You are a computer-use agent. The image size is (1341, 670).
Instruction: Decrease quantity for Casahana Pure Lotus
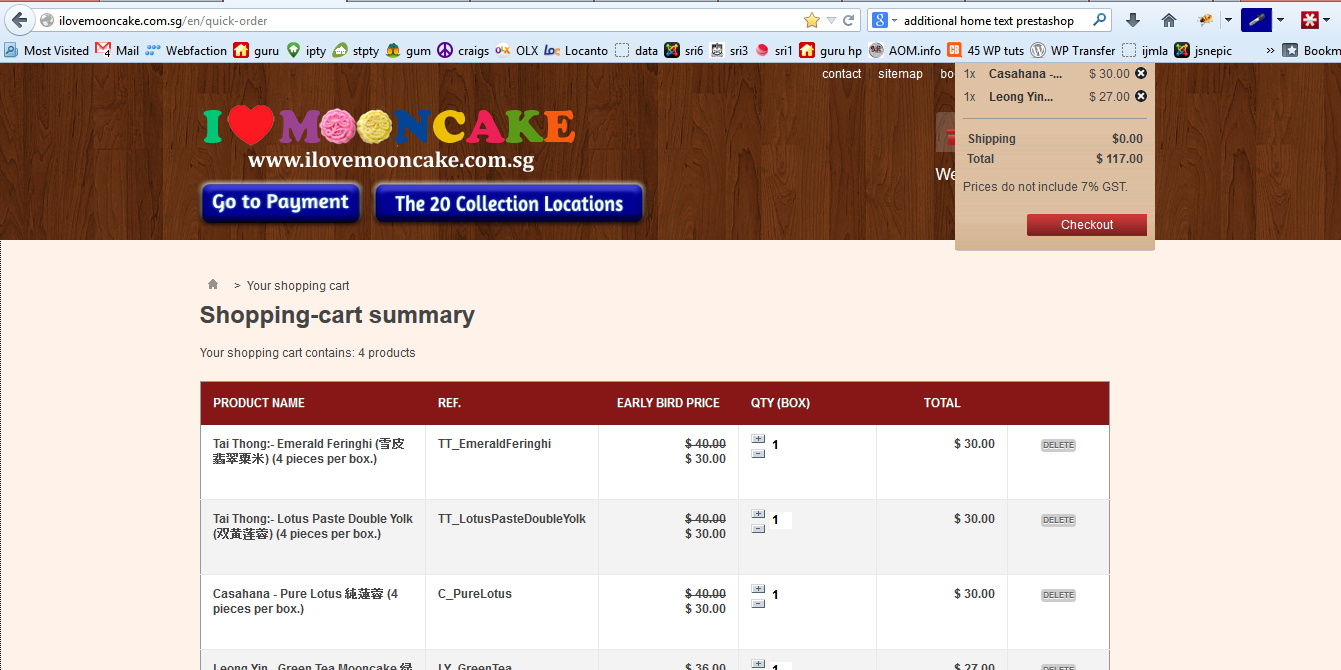point(758,603)
